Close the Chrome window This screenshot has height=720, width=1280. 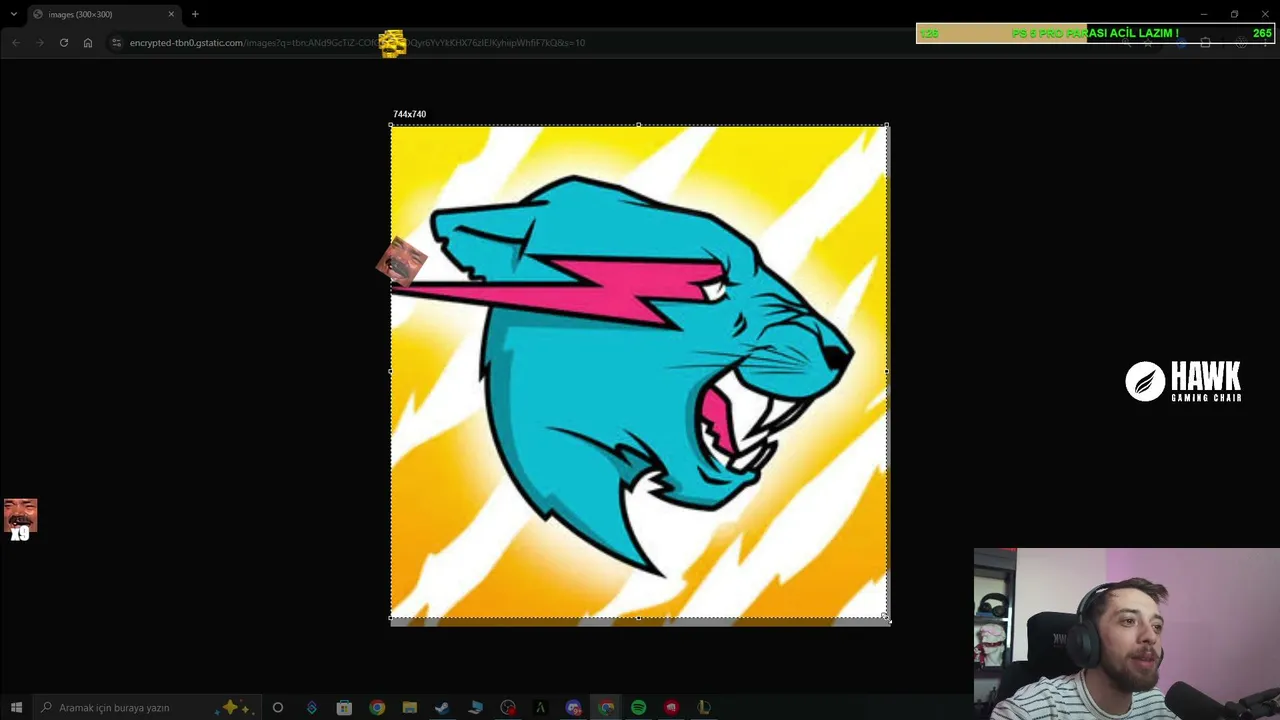1265,14
